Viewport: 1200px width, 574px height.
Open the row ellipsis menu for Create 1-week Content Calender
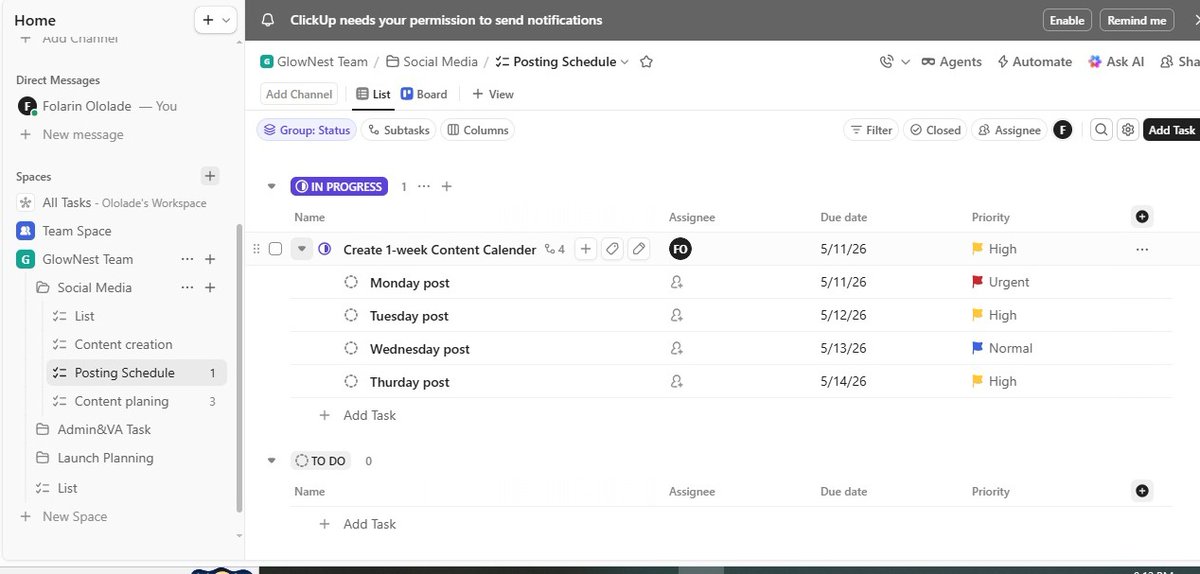[1142, 249]
